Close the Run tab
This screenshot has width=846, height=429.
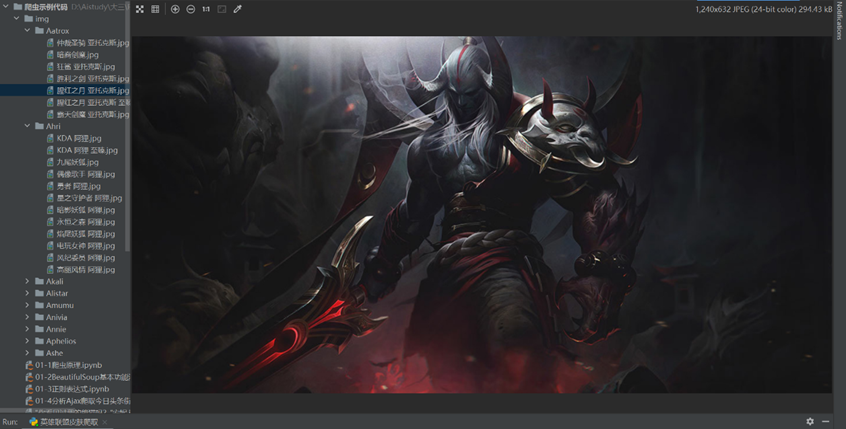coord(105,422)
